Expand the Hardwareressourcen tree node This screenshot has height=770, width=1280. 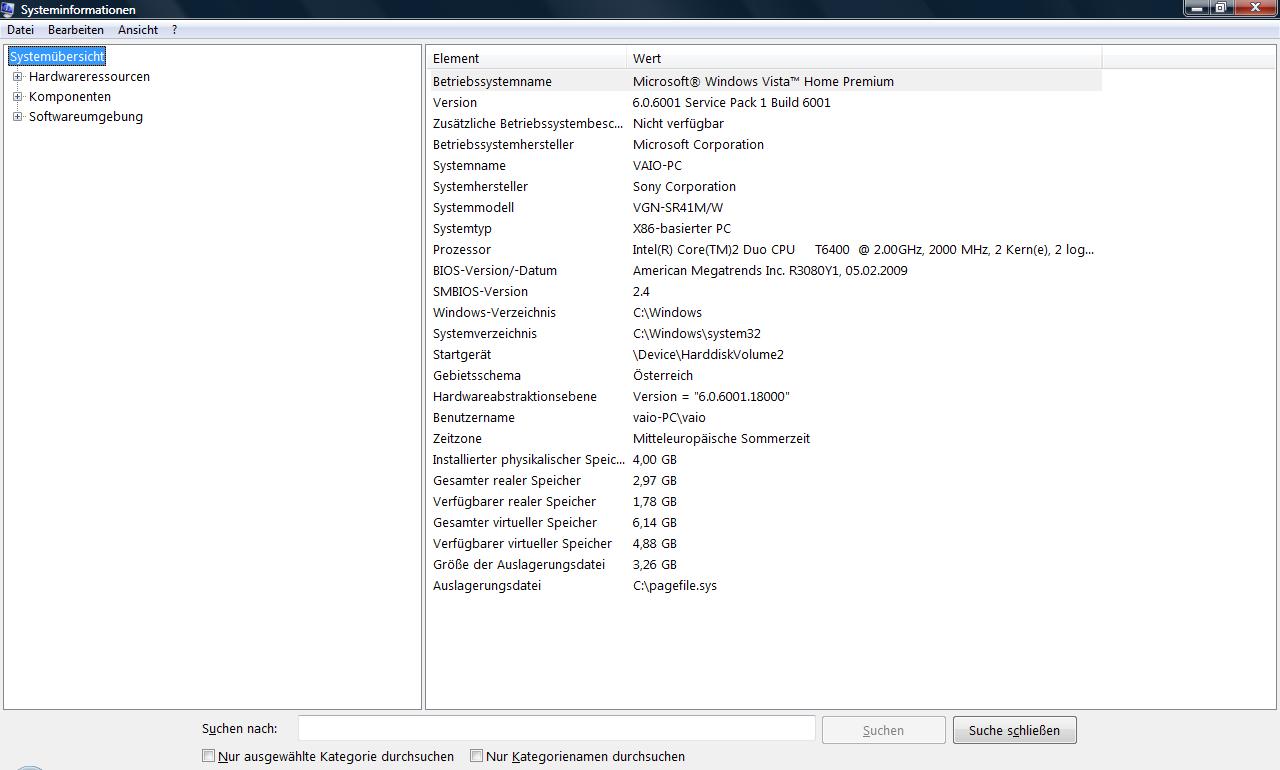(x=17, y=77)
